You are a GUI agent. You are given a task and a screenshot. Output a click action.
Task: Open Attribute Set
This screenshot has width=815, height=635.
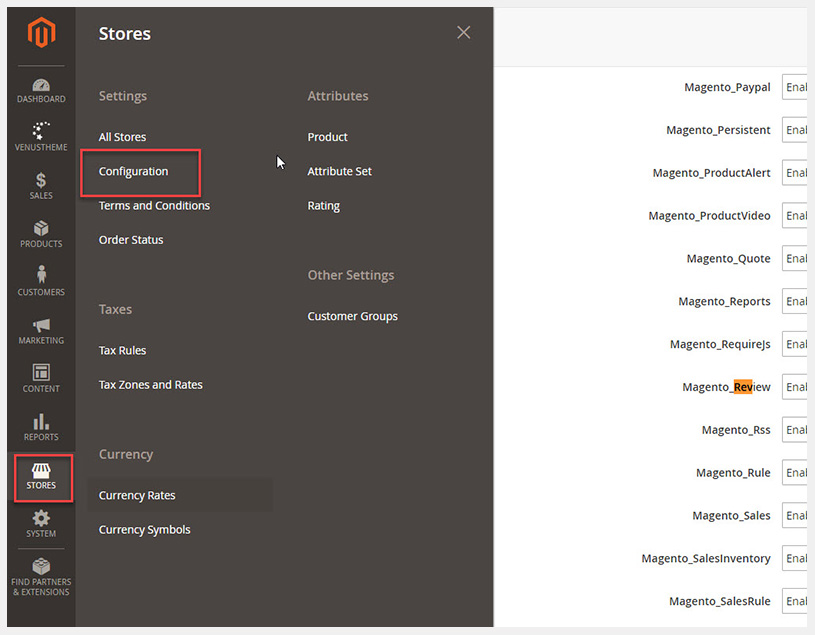click(x=339, y=171)
